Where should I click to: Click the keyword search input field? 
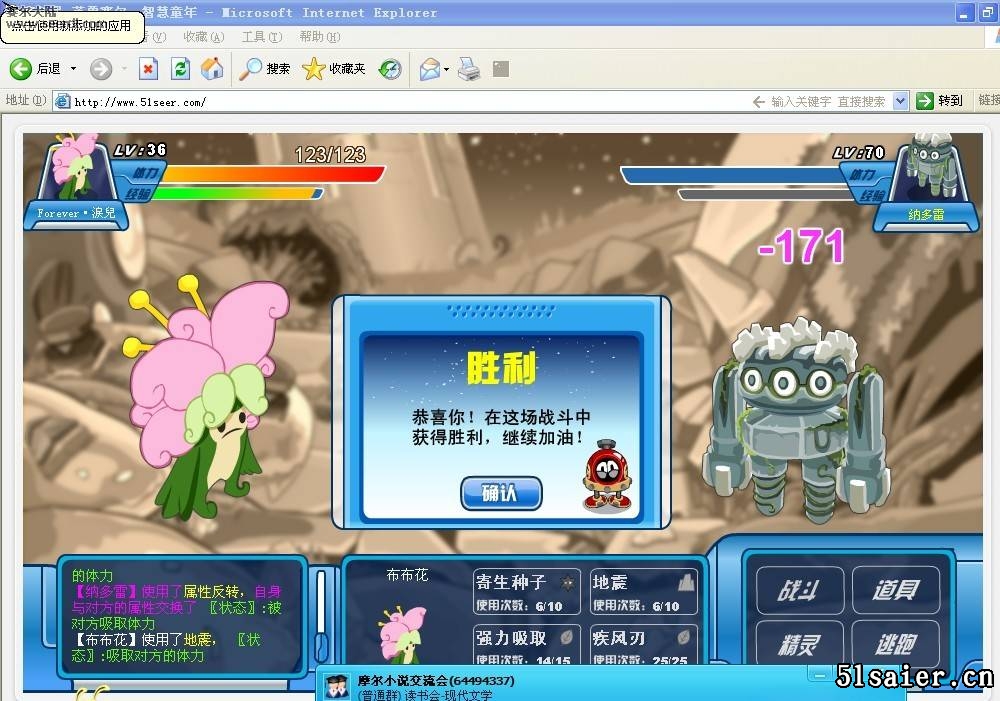828,101
